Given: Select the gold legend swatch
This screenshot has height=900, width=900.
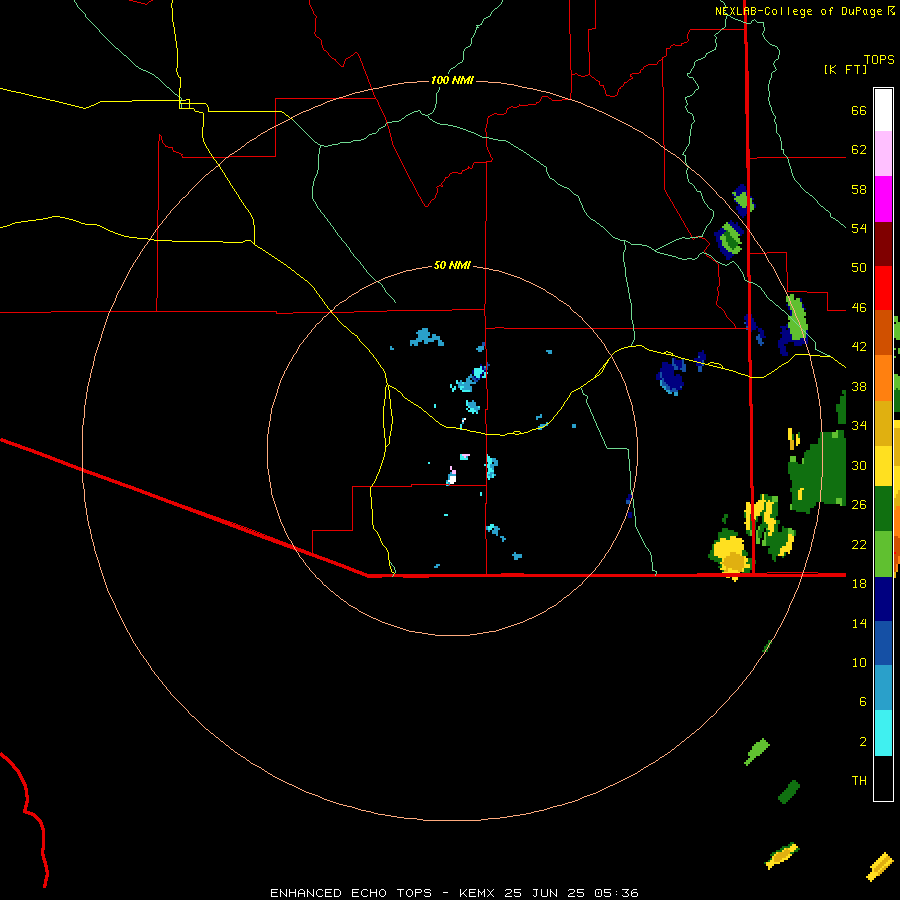Looking at the screenshot, I should (x=883, y=424).
